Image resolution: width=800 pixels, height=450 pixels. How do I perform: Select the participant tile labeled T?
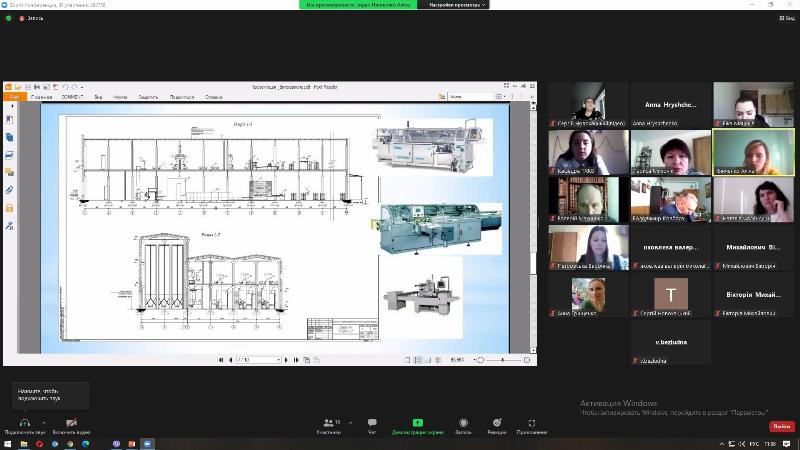tap(670, 293)
